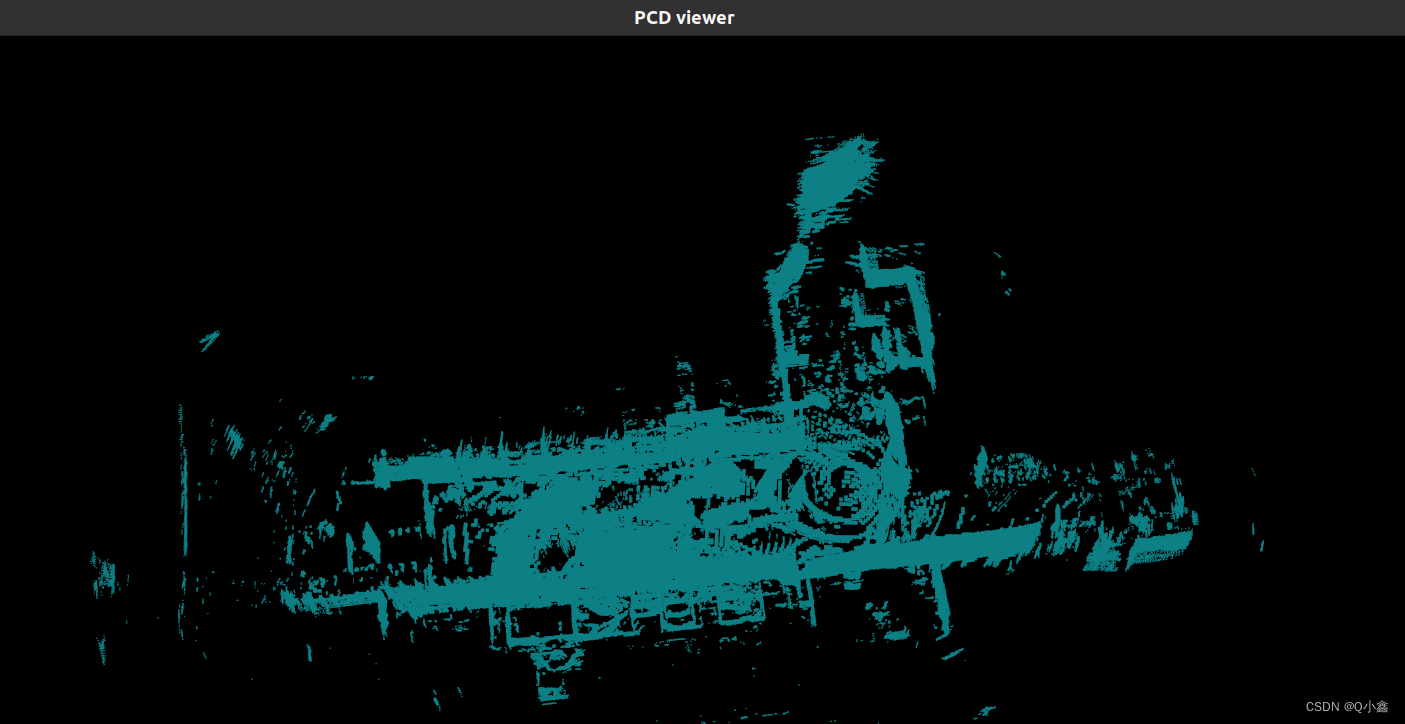Click the small isolated cluster at far left

coord(103,577)
